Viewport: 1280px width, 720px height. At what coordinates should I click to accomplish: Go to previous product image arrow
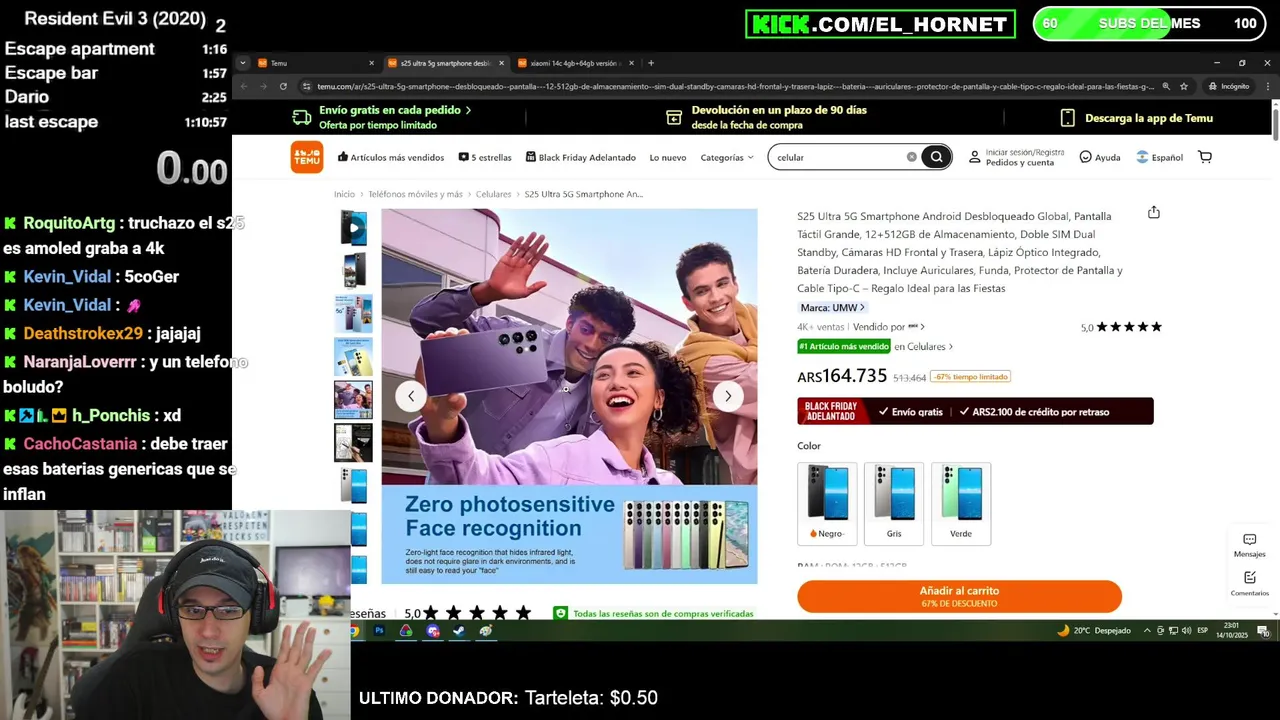(x=410, y=396)
